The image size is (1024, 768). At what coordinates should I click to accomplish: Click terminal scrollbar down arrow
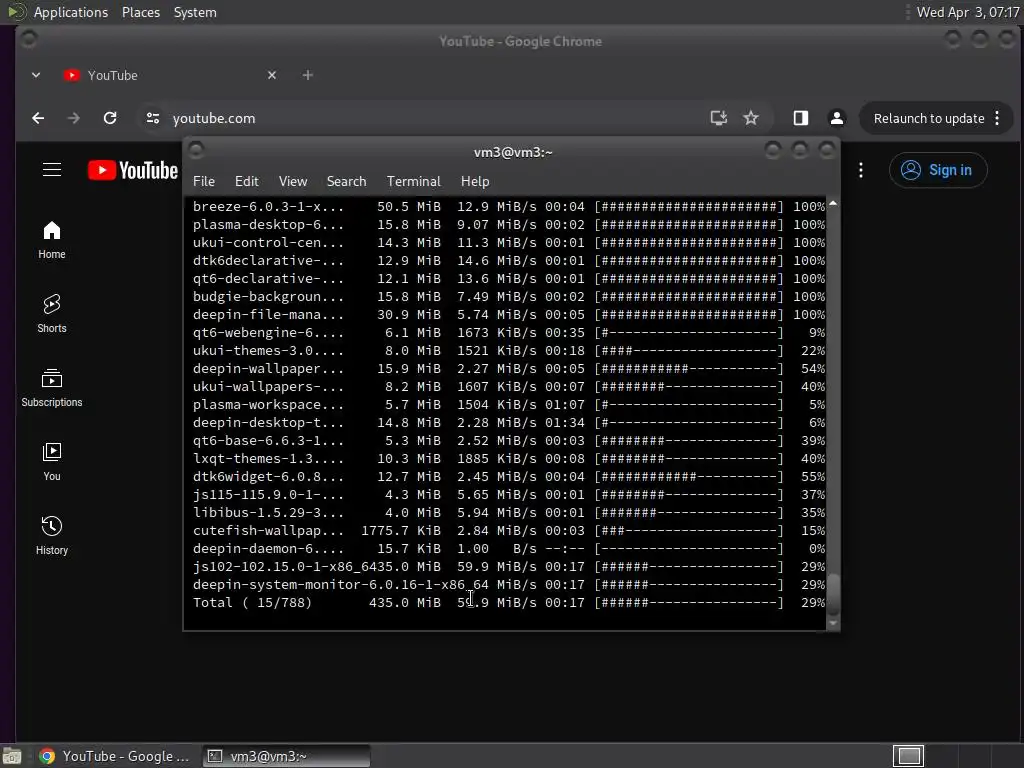[833, 624]
